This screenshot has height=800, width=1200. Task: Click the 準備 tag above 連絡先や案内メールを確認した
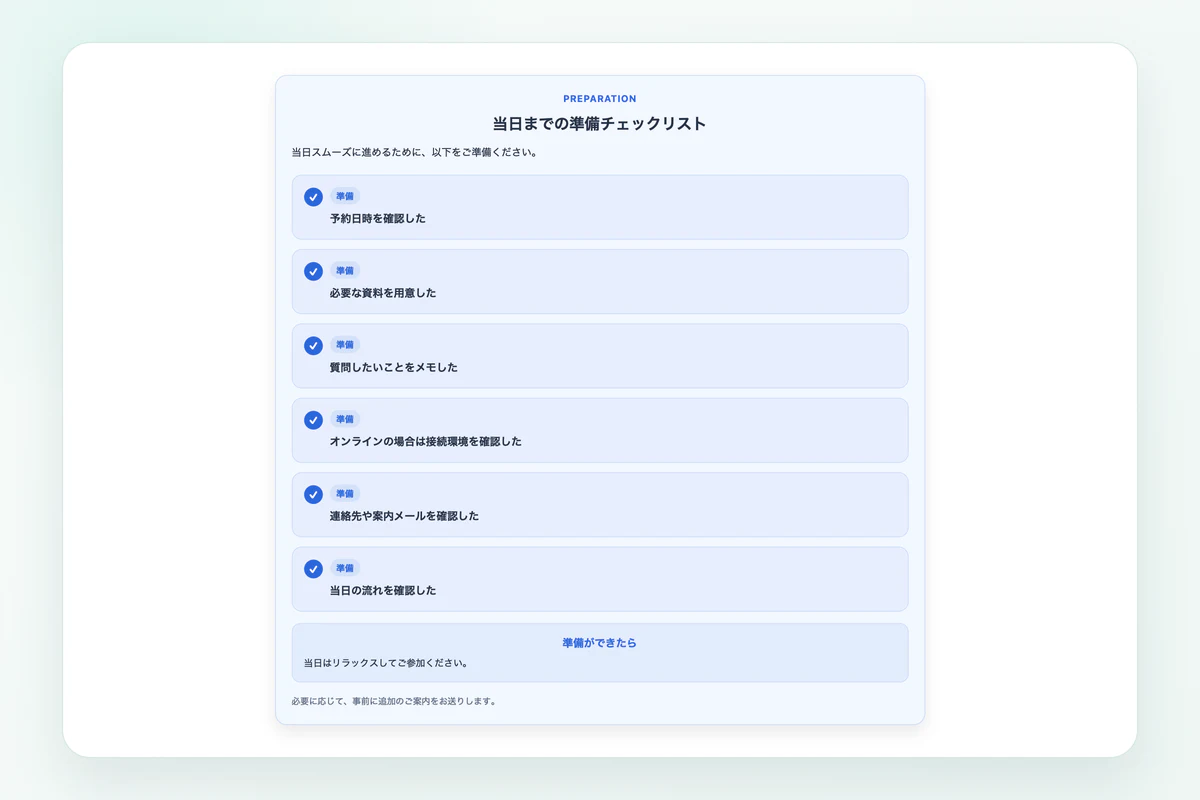(345, 493)
